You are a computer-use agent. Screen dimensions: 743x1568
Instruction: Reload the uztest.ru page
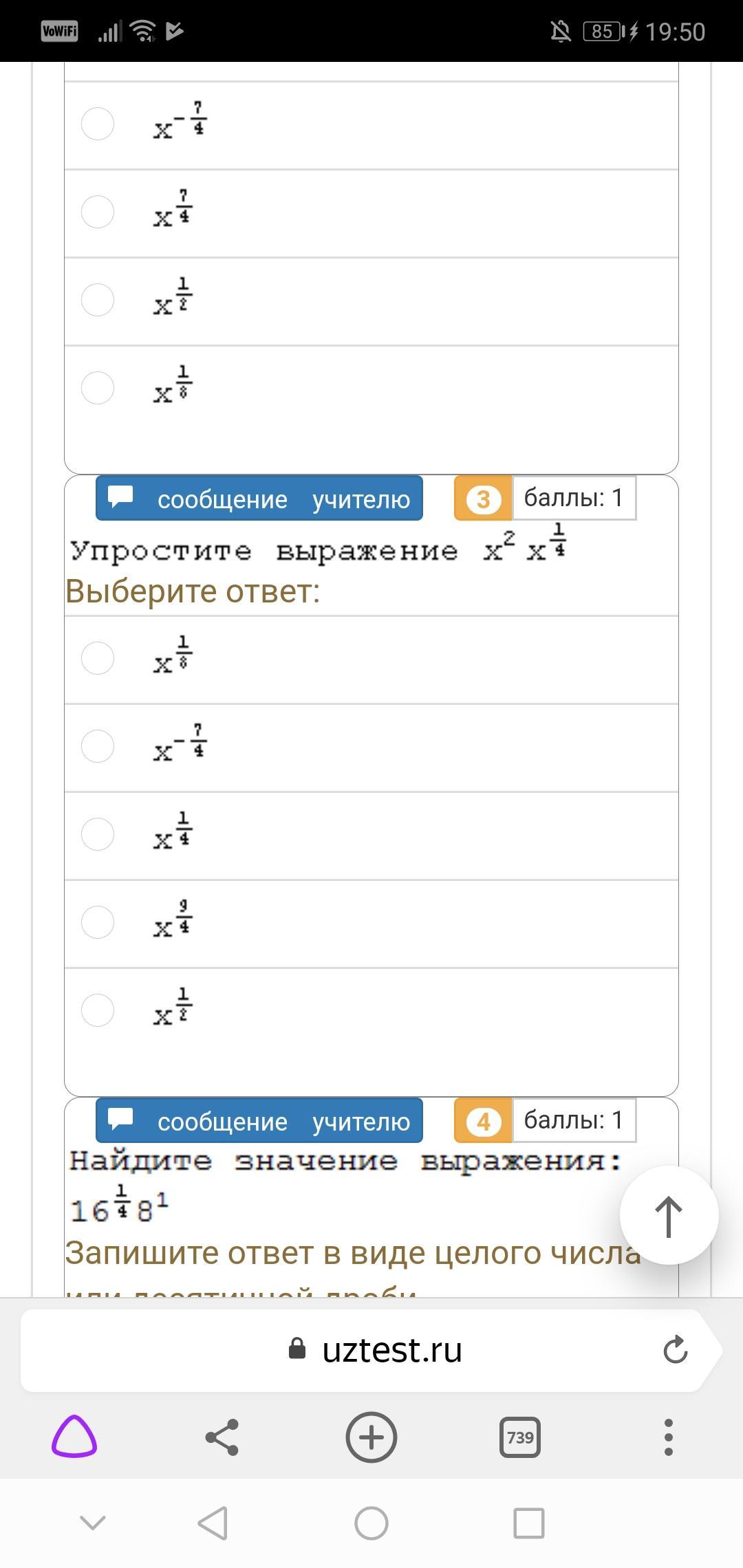click(x=676, y=1349)
